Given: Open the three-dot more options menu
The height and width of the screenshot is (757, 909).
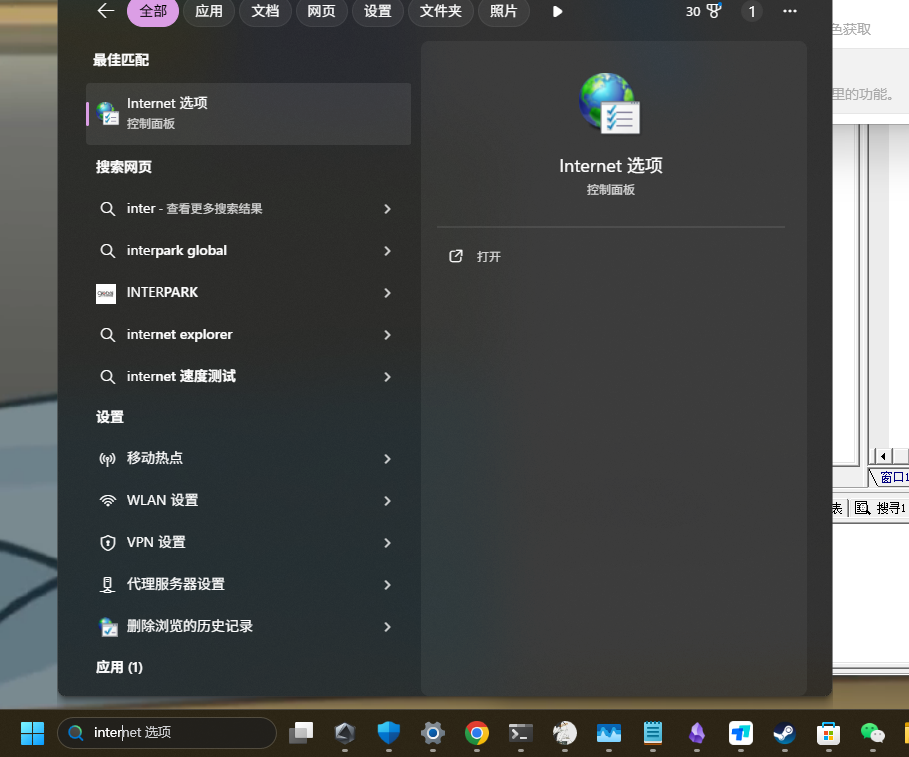Looking at the screenshot, I should coord(790,11).
